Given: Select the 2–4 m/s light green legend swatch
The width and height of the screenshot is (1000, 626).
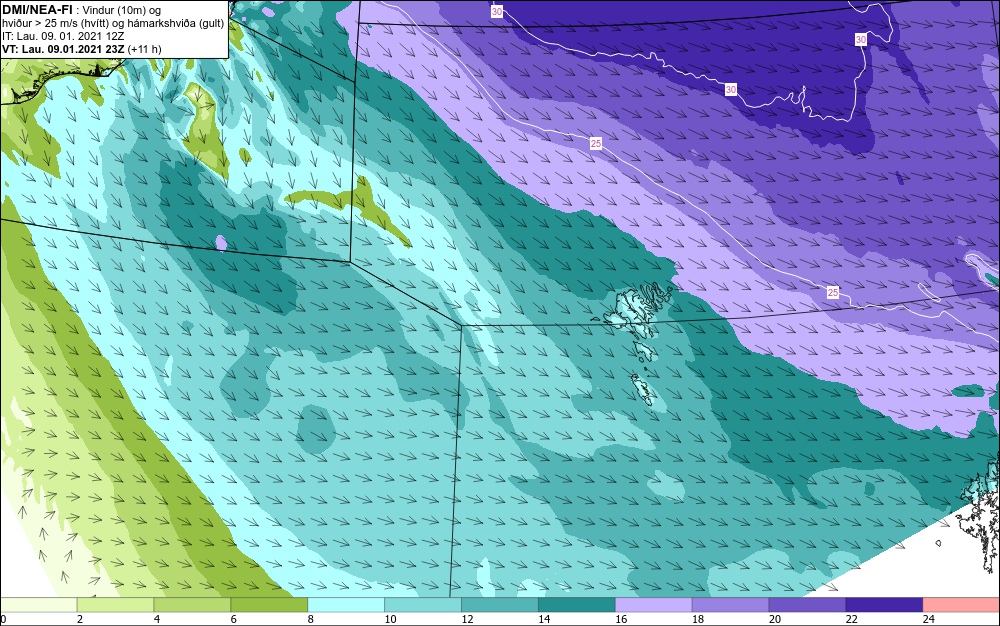Looking at the screenshot, I should pyautogui.click(x=115, y=605).
